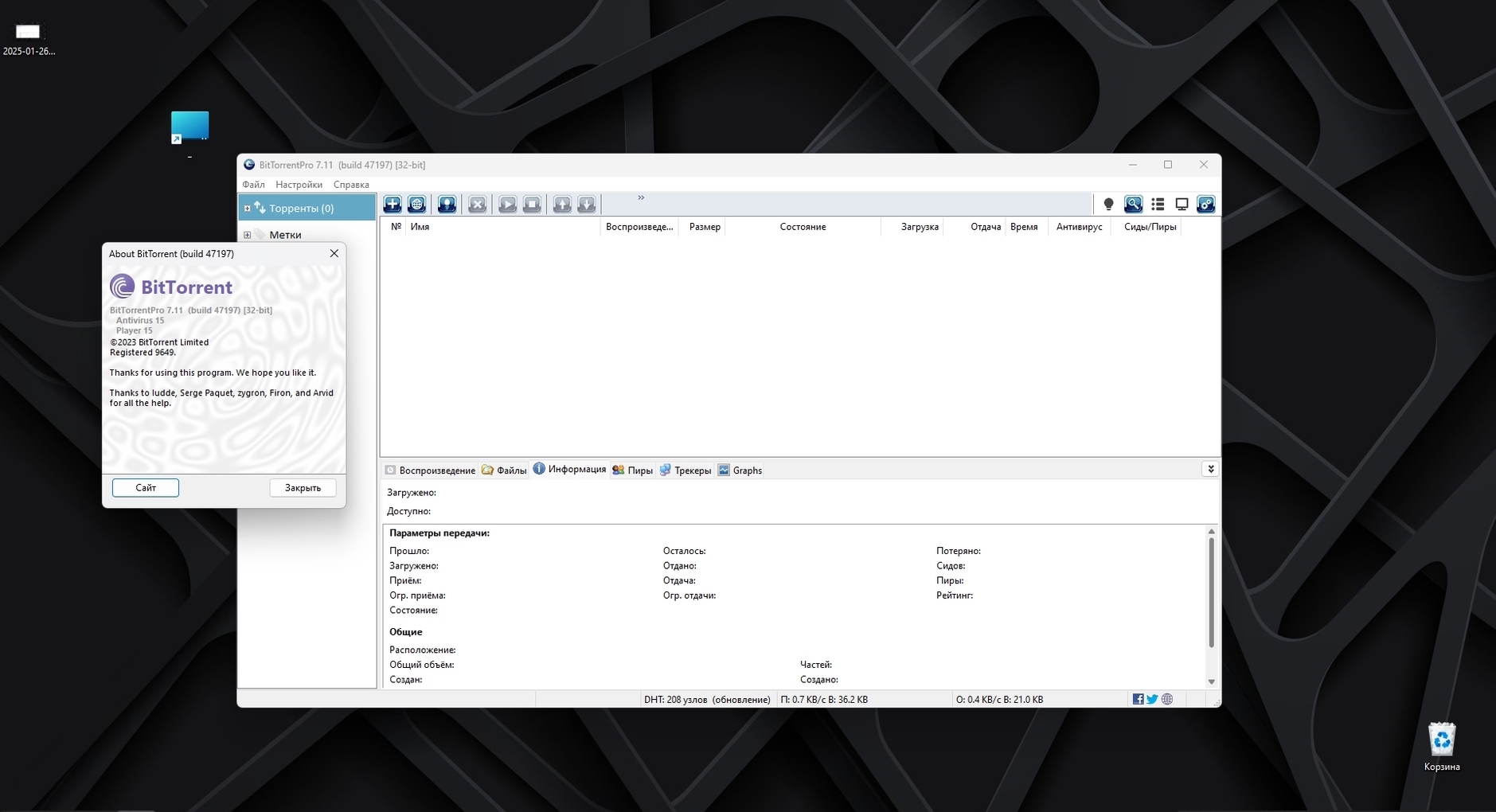This screenshot has height=812, width=1496.
Task: Switch to the Пиры tab
Action: tap(632, 470)
